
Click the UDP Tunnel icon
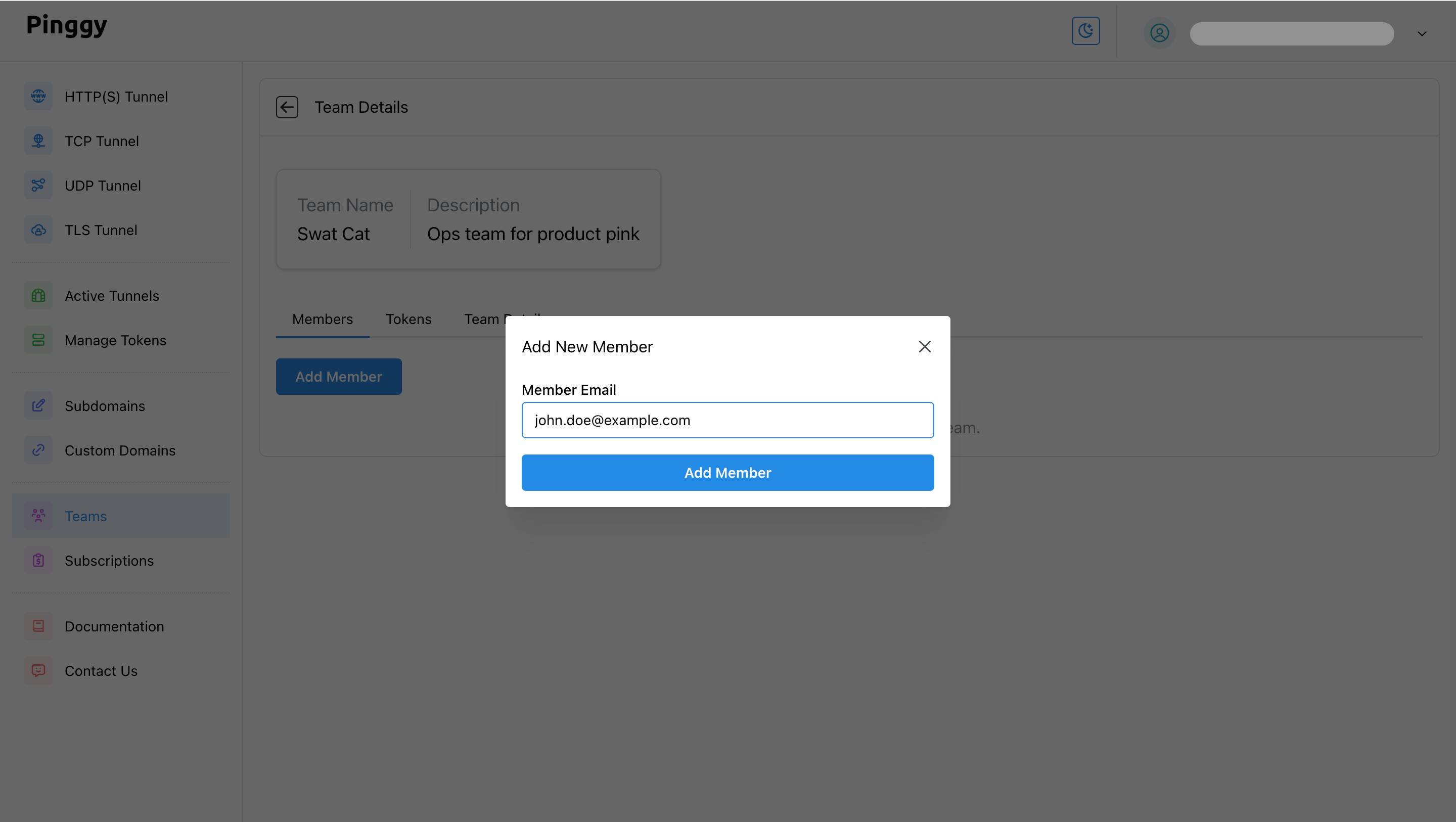(38, 186)
